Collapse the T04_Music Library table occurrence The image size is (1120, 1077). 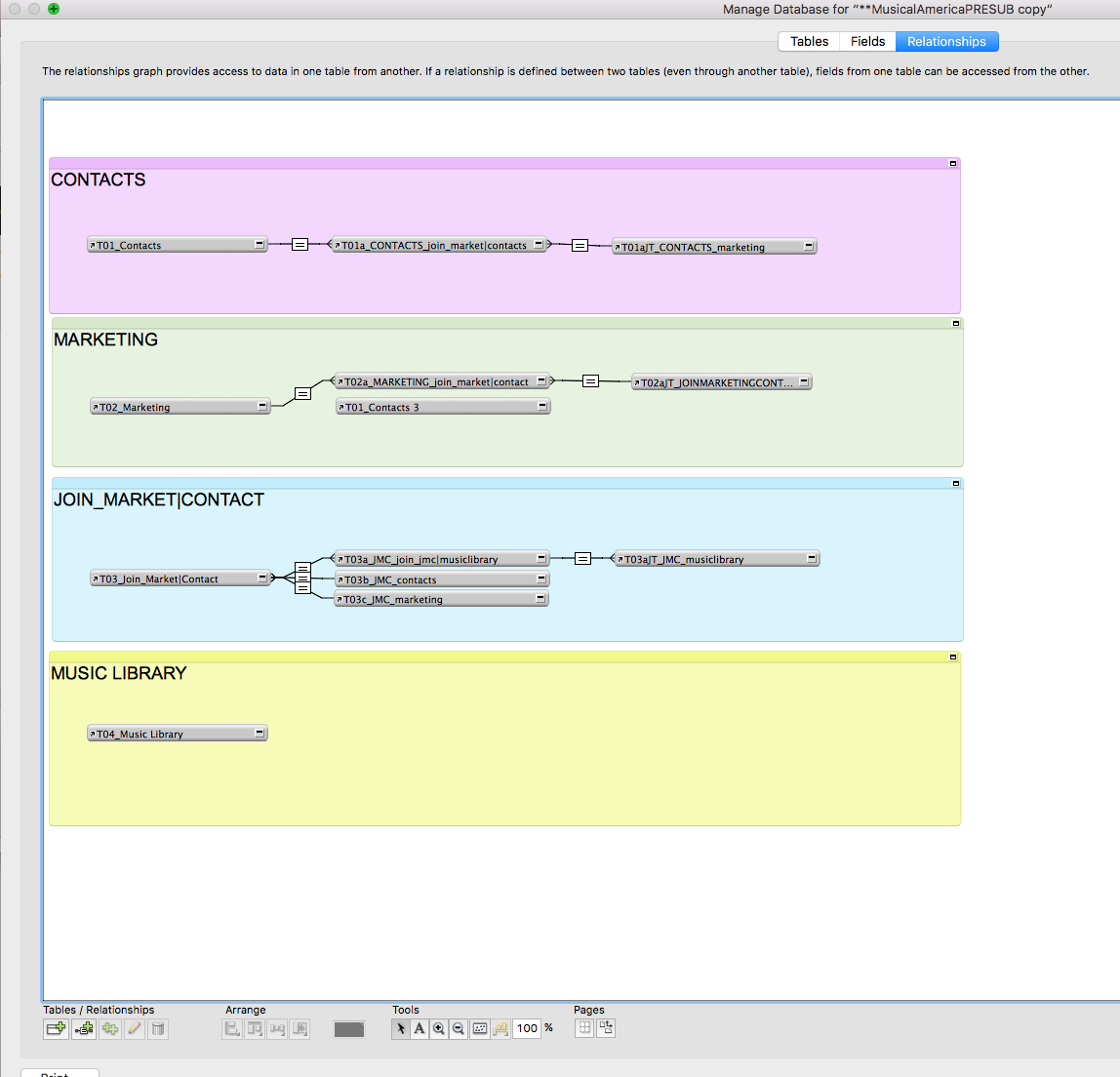(x=260, y=733)
